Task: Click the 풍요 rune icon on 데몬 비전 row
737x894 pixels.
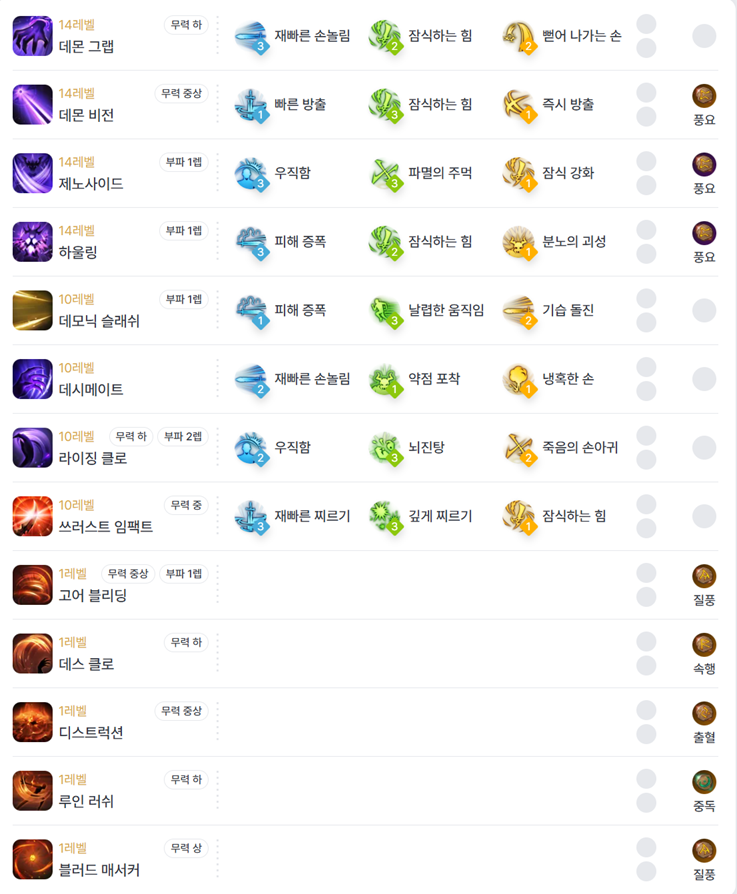Action: coord(704,96)
